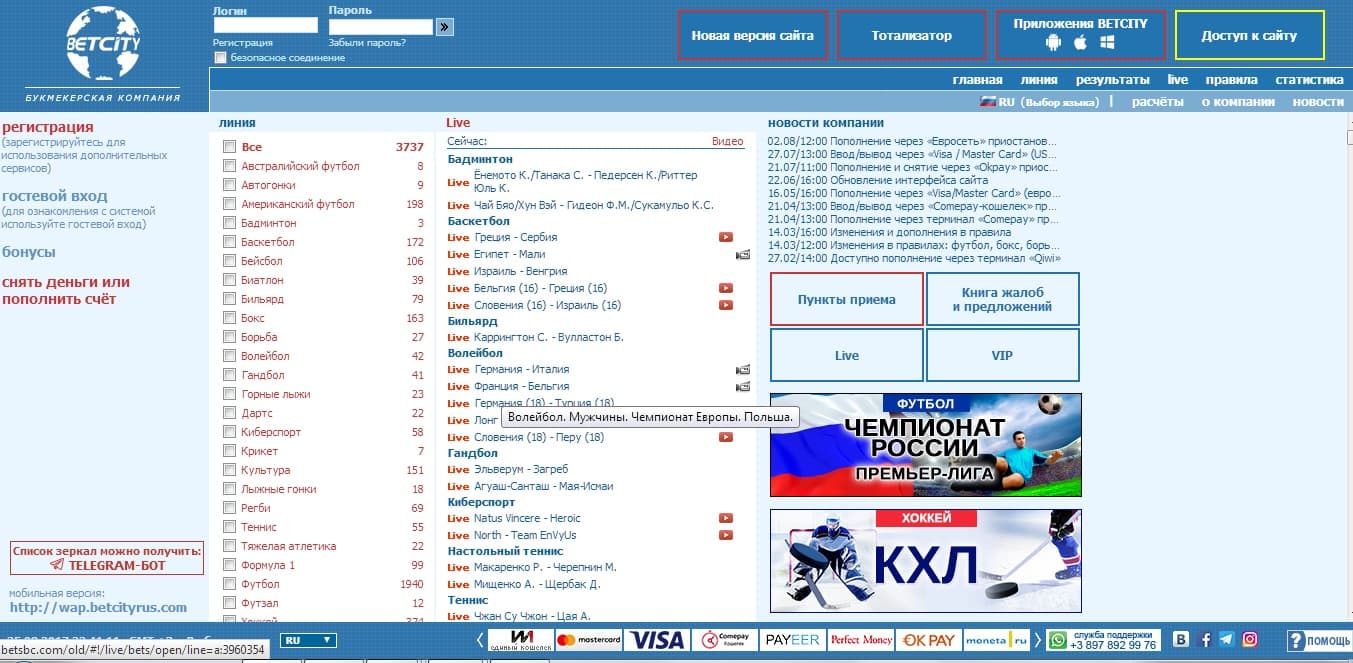The image size is (1353, 663).
Task: Click the Тотализатор button
Action: (x=912, y=35)
